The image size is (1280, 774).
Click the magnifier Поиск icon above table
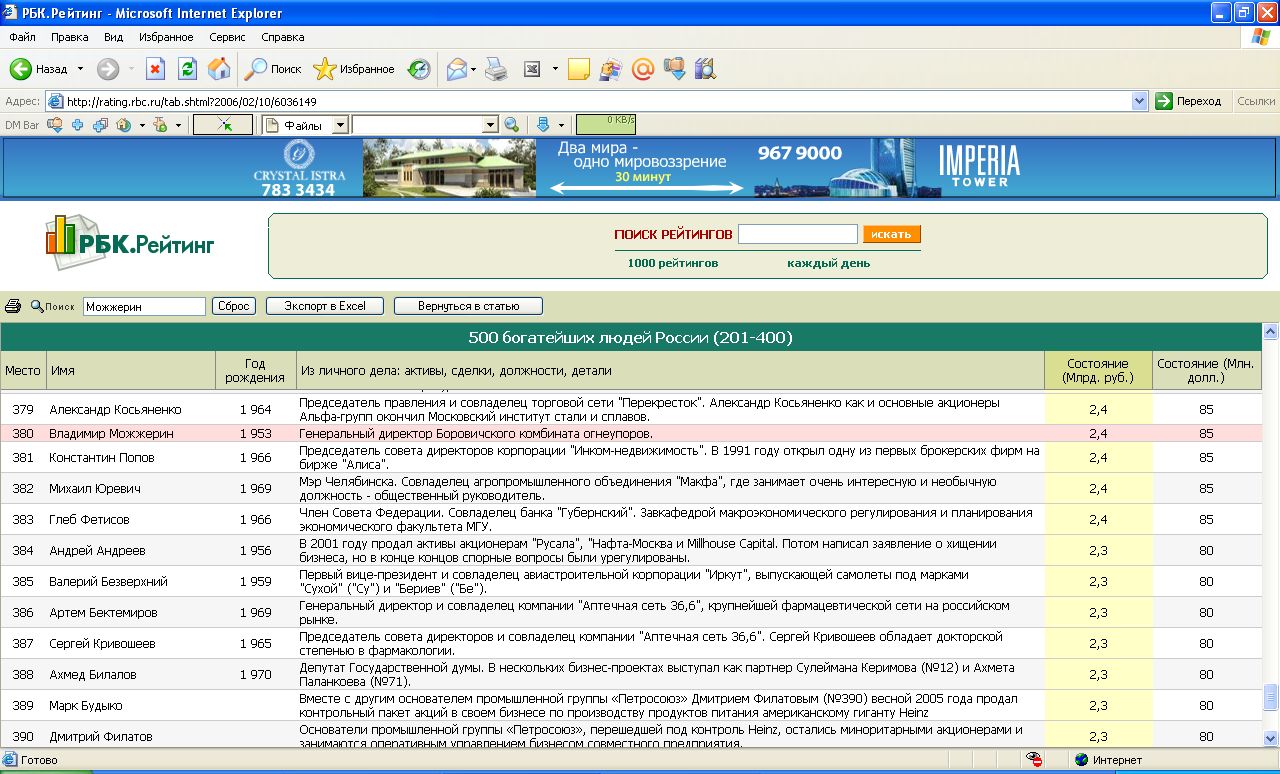pyautogui.click(x=52, y=306)
